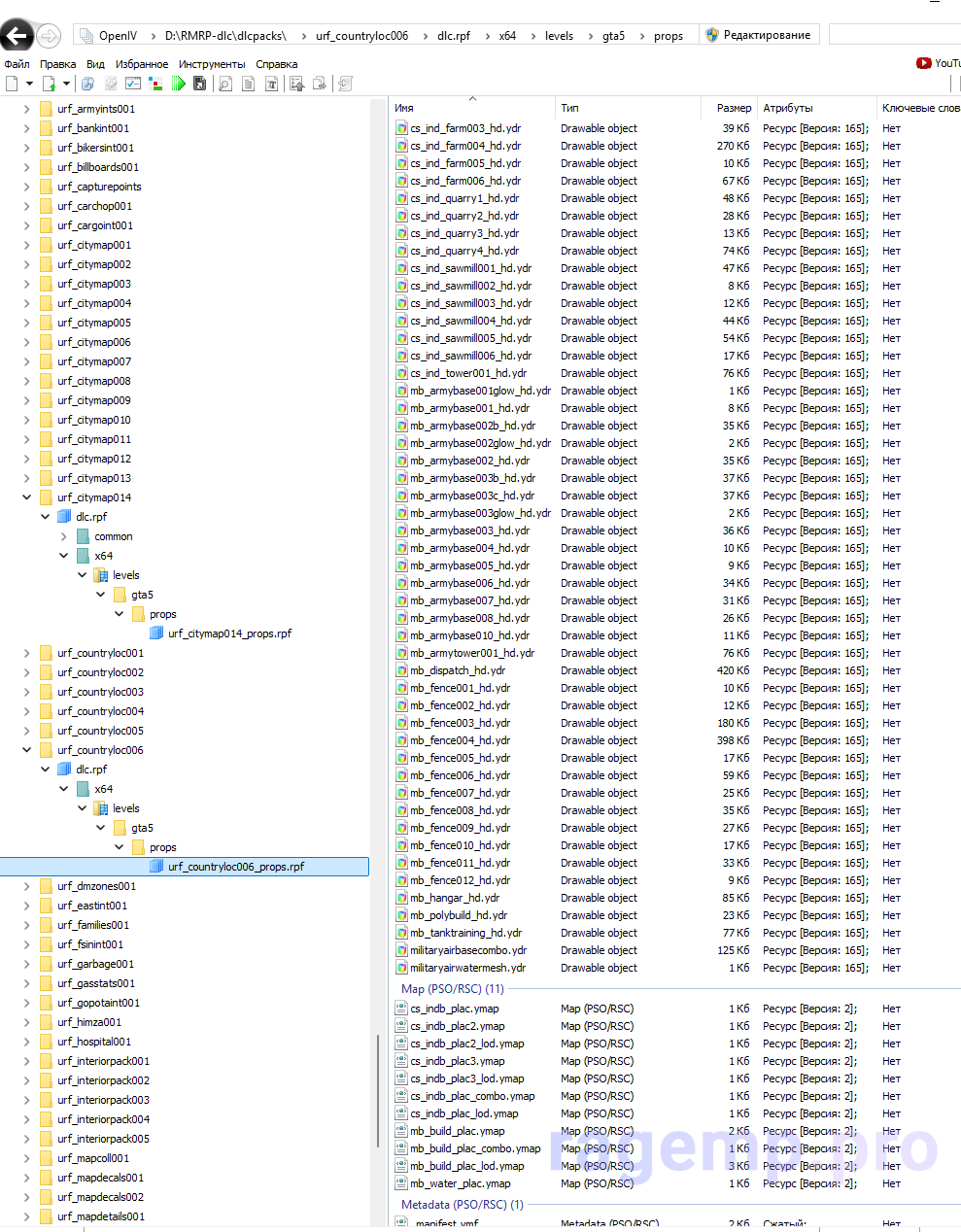The image size is (961, 1232).
Task: Click dlc.rpf archive icon under urf_countryloc006
Action: (x=64, y=770)
